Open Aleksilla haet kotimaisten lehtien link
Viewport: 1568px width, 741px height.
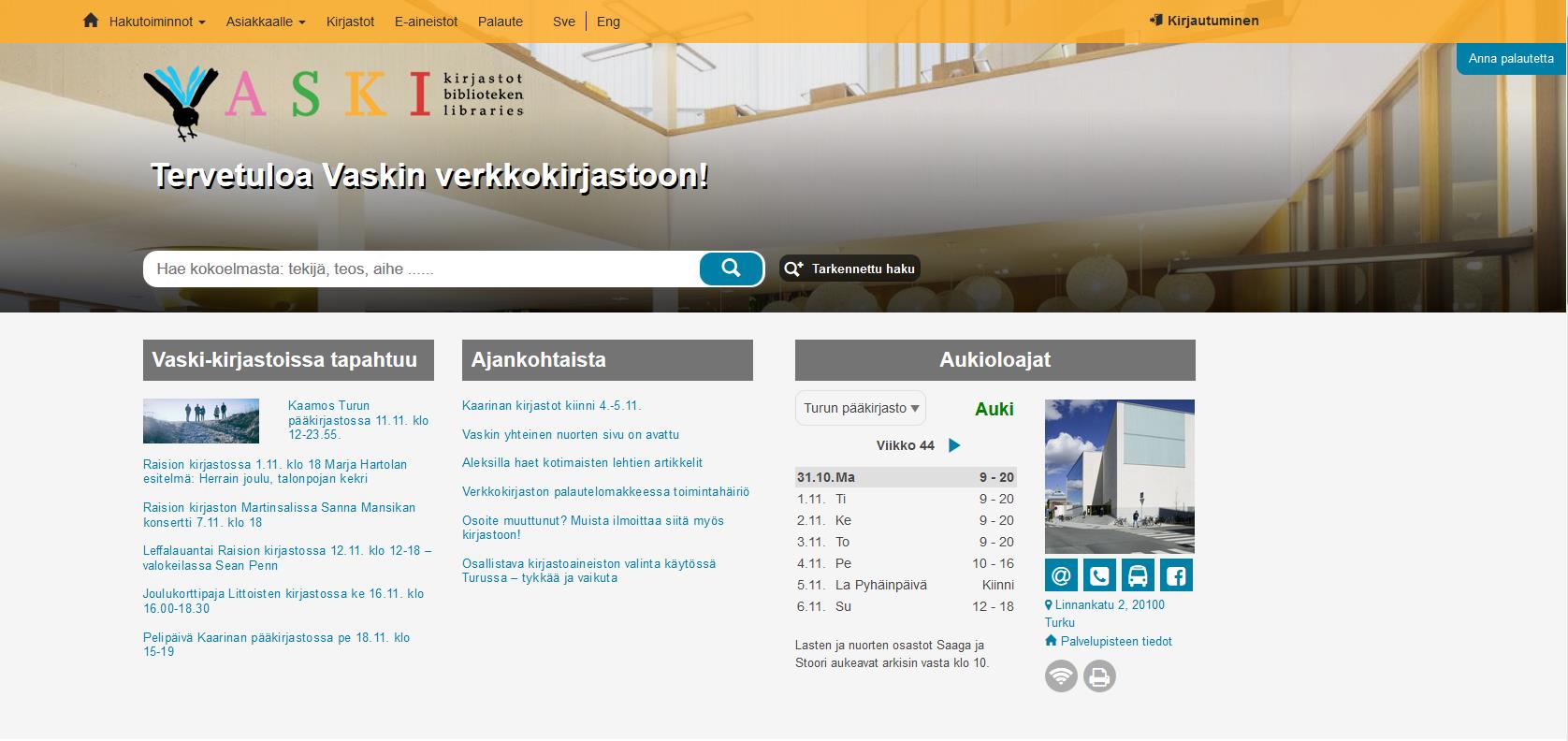point(582,462)
